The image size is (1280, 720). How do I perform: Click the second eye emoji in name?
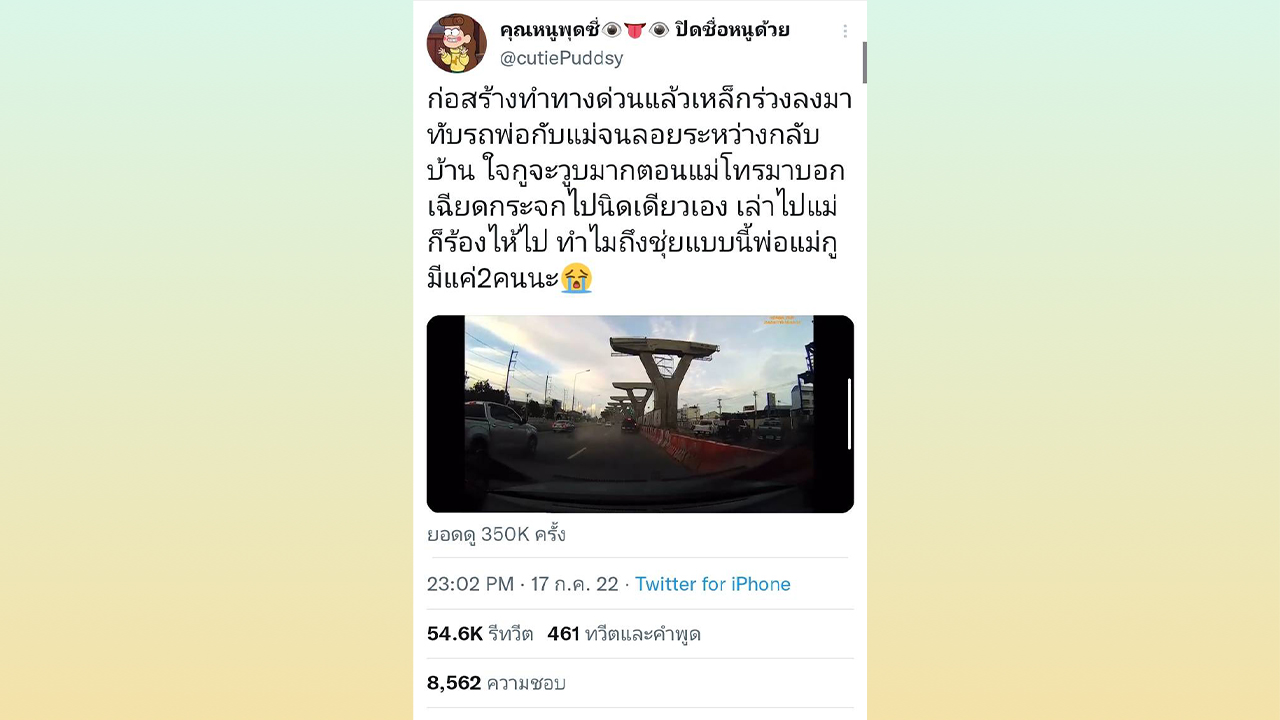(x=659, y=30)
